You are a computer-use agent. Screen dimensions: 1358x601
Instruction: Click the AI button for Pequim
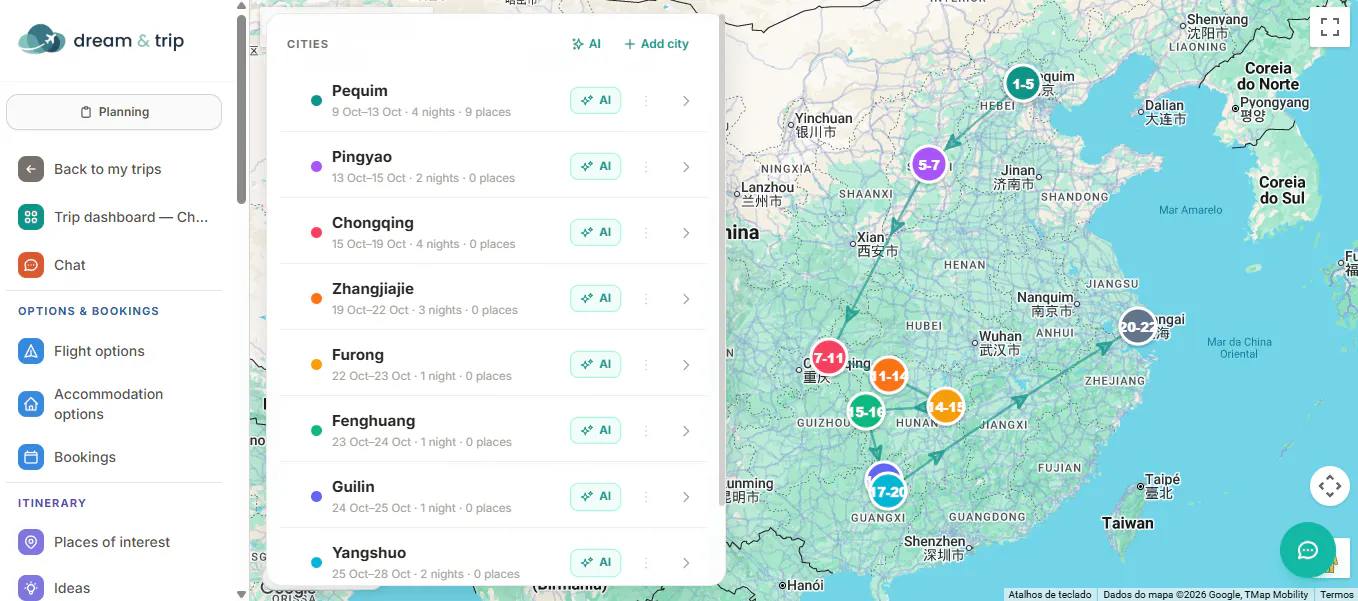[x=596, y=100]
